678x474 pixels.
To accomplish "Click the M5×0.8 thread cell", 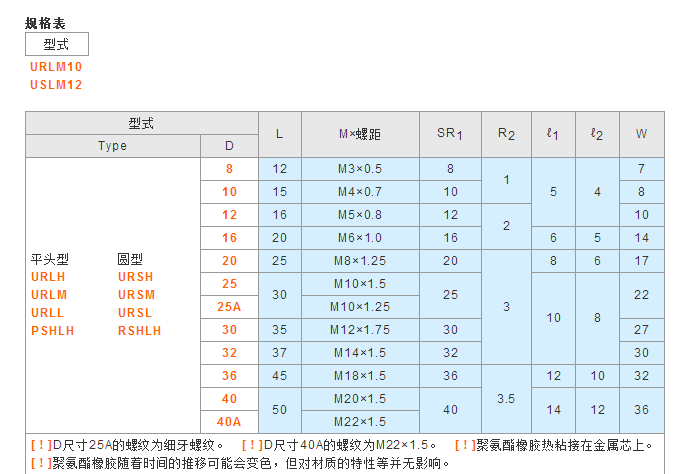I will (x=360, y=215).
